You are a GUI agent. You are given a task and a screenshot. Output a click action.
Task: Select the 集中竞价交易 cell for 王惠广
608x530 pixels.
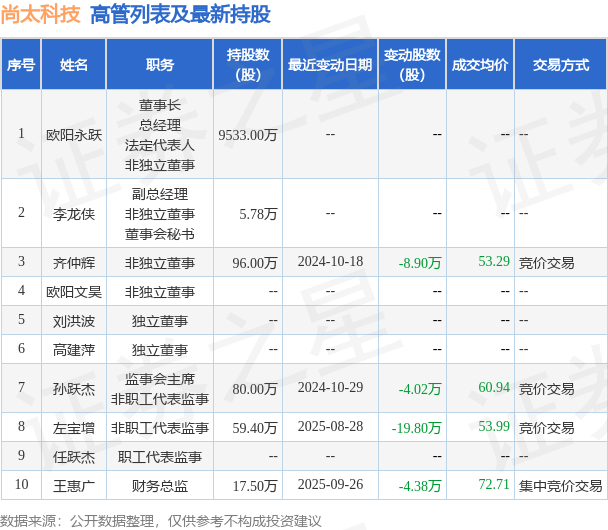pos(560,486)
